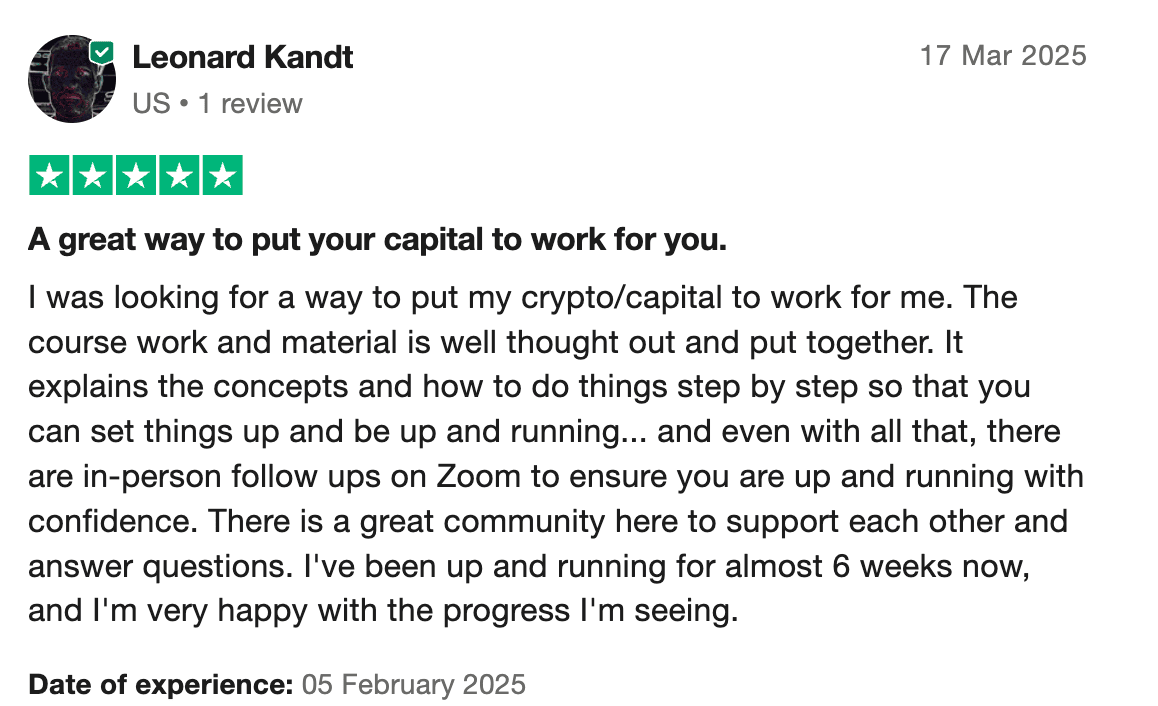Click the "US" country label
This screenshot has height=706, width=1158.
[x=151, y=103]
